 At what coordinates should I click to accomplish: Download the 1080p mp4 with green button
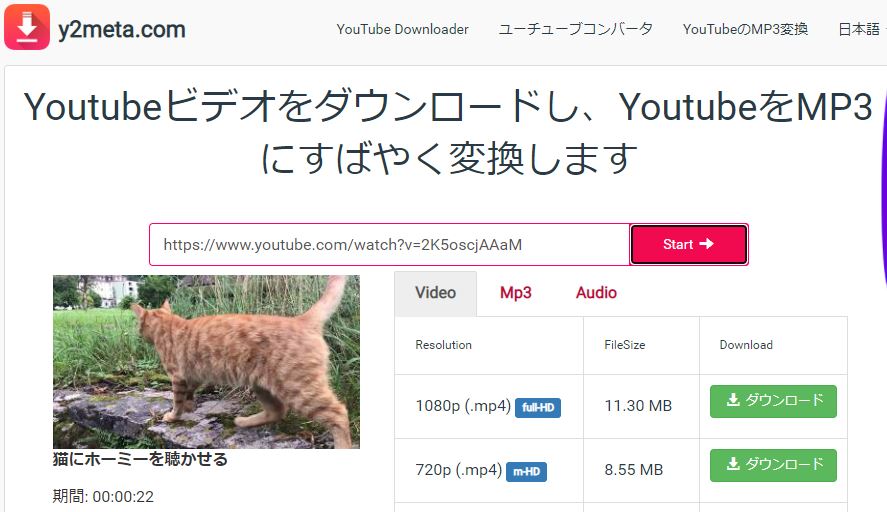(773, 401)
